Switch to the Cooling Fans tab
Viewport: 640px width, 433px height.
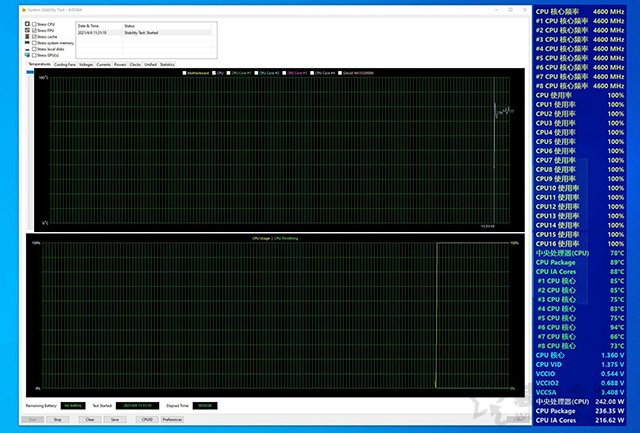[65, 63]
